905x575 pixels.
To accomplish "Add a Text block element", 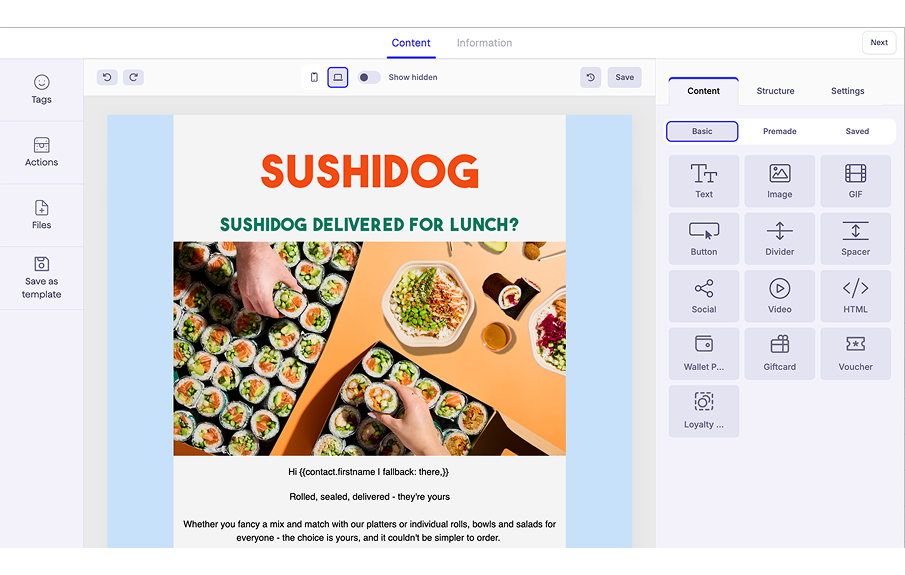I will coord(704,181).
